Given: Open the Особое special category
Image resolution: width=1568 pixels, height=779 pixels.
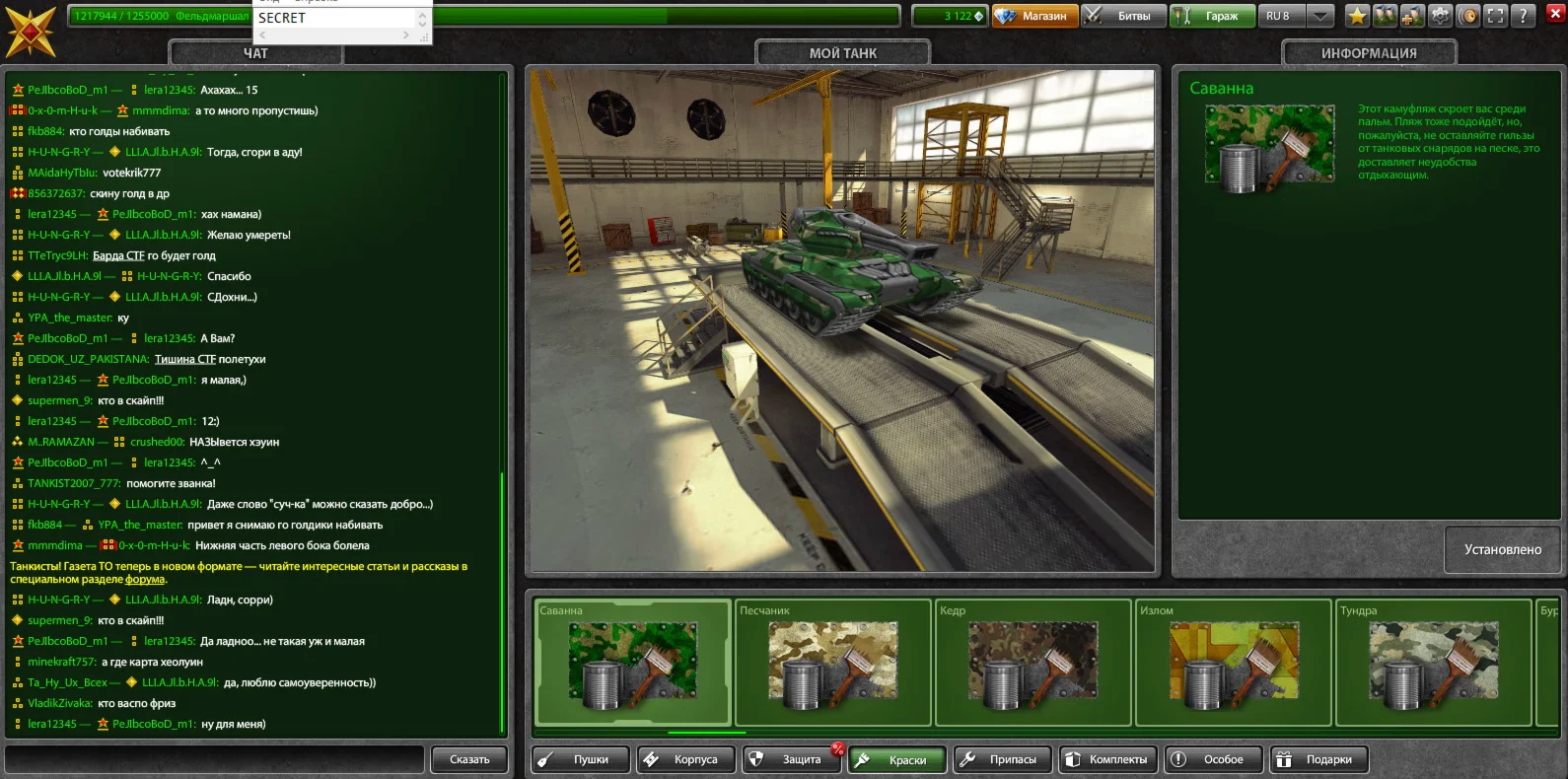Looking at the screenshot, I should 1213,759.
